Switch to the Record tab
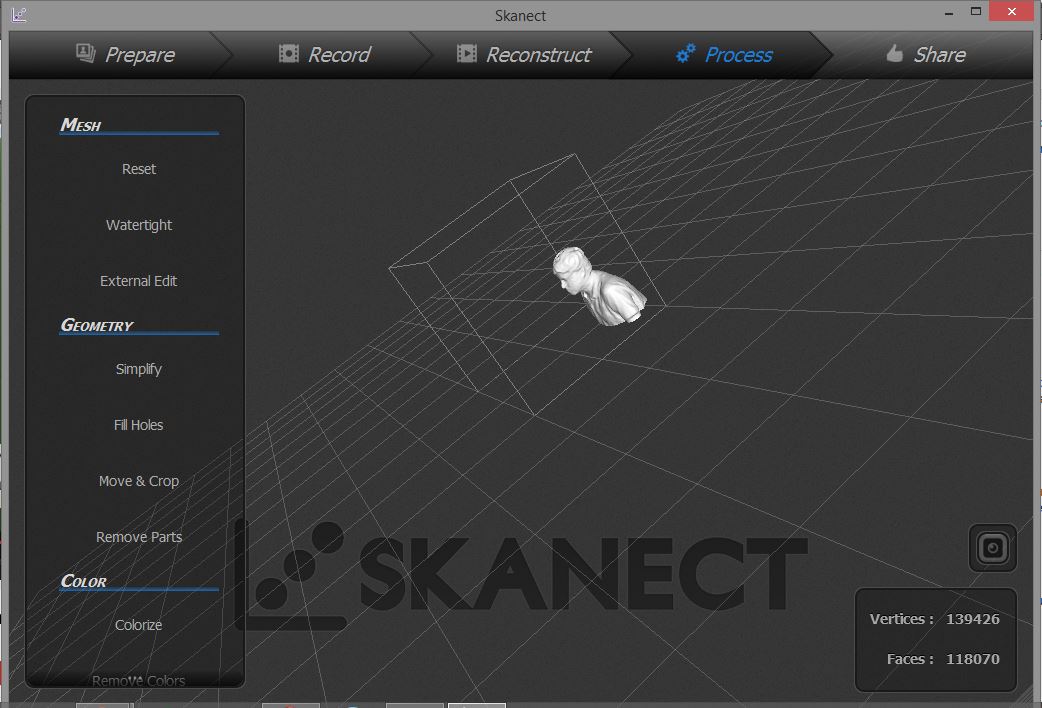Image resolution: width=1042 pixels, height=708 pixels. coord(325,55)
